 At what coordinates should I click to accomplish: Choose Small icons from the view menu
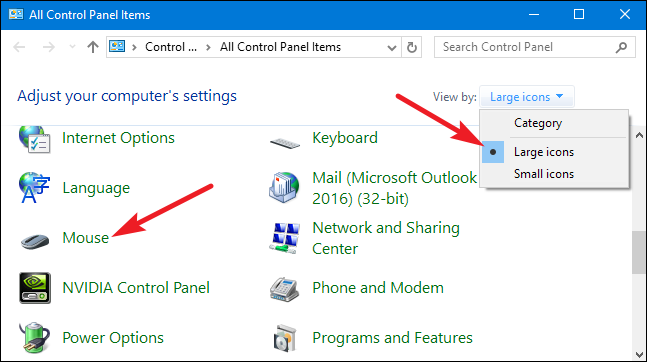point(544,174)
